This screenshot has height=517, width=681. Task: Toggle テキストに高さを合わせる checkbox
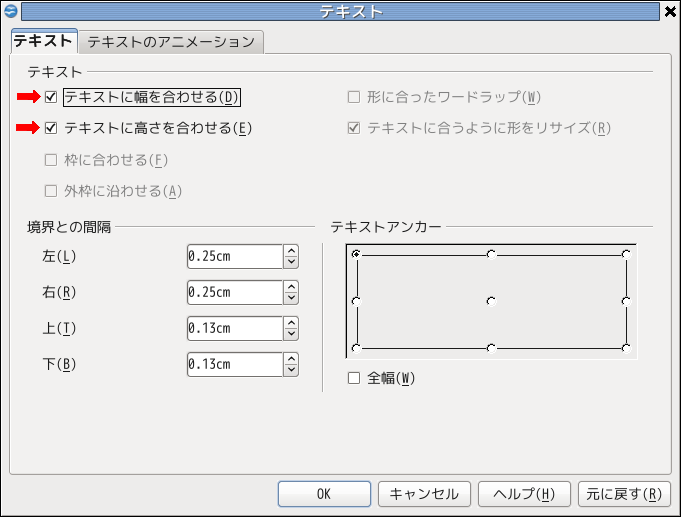[x=52, y=128]
